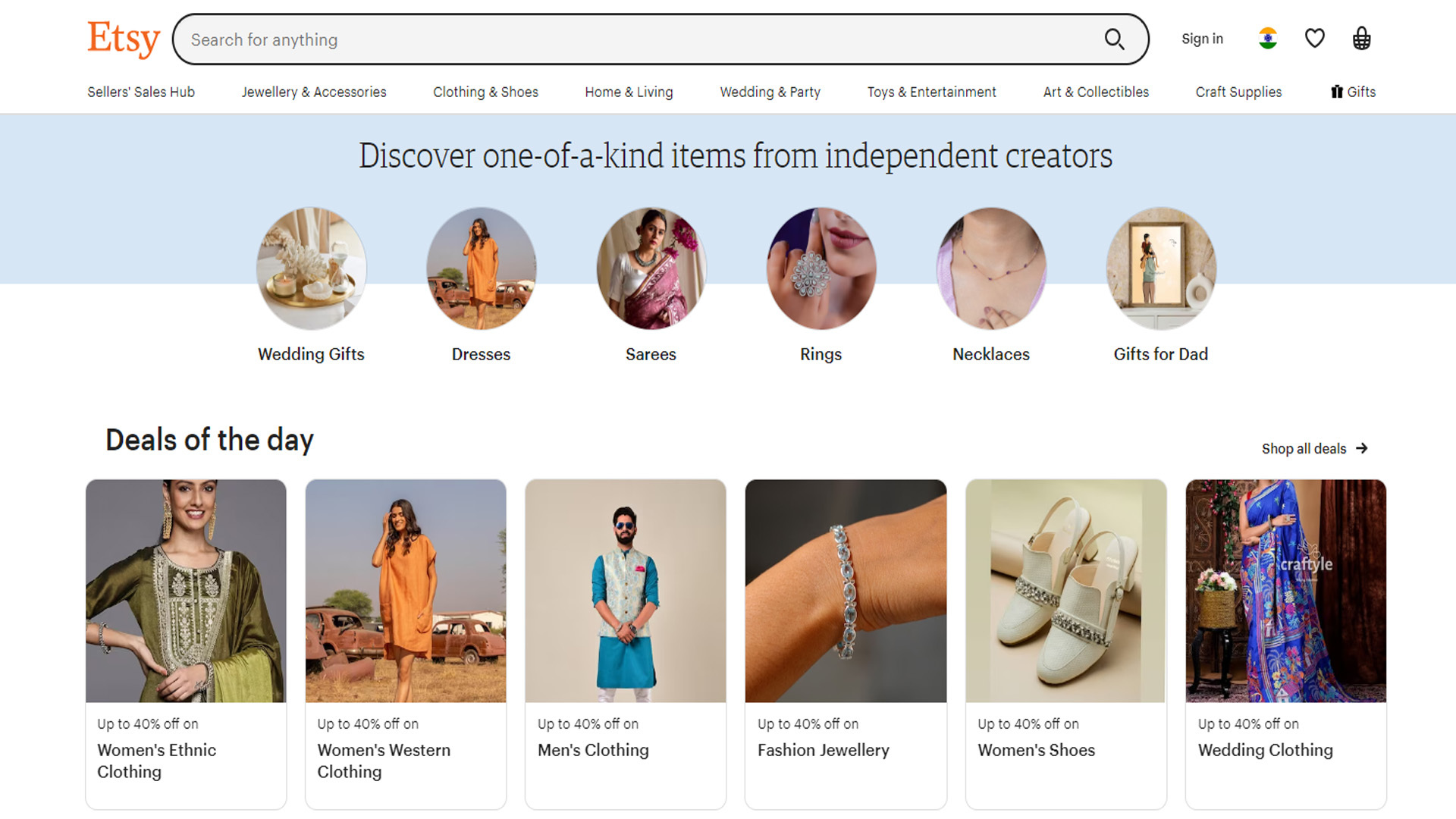Open the shopping basket icon
This screenshot has width=1456, height=819.
pyautogui.click(x=1361, y=39)
